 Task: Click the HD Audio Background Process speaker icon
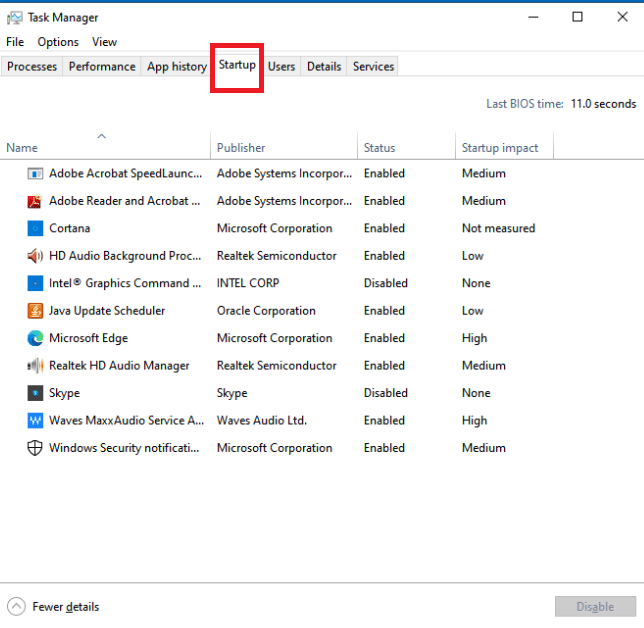pos(35,256)
